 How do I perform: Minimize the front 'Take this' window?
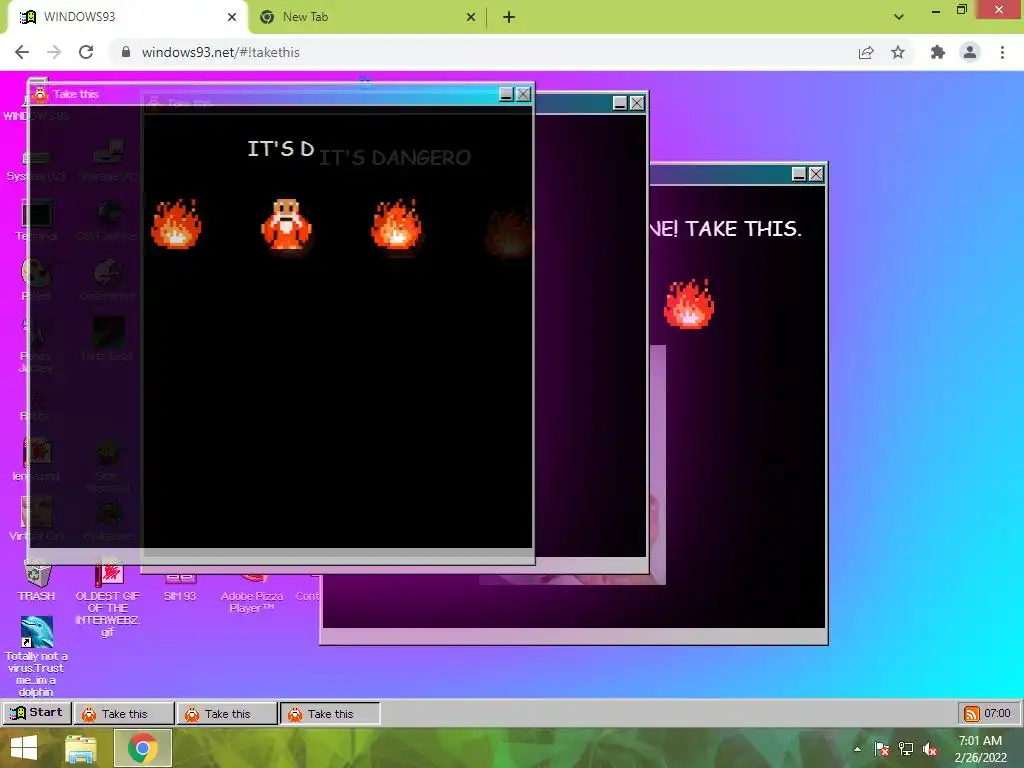click(506, 95)
